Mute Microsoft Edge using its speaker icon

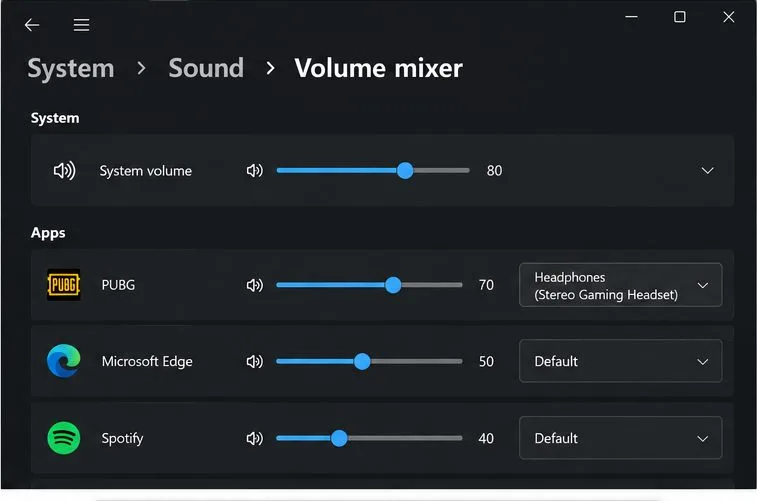(254, 361)
